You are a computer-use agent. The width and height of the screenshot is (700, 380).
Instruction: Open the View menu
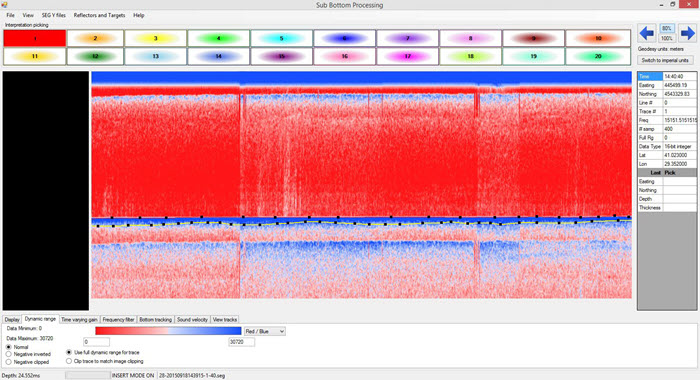tap(28, 15)
